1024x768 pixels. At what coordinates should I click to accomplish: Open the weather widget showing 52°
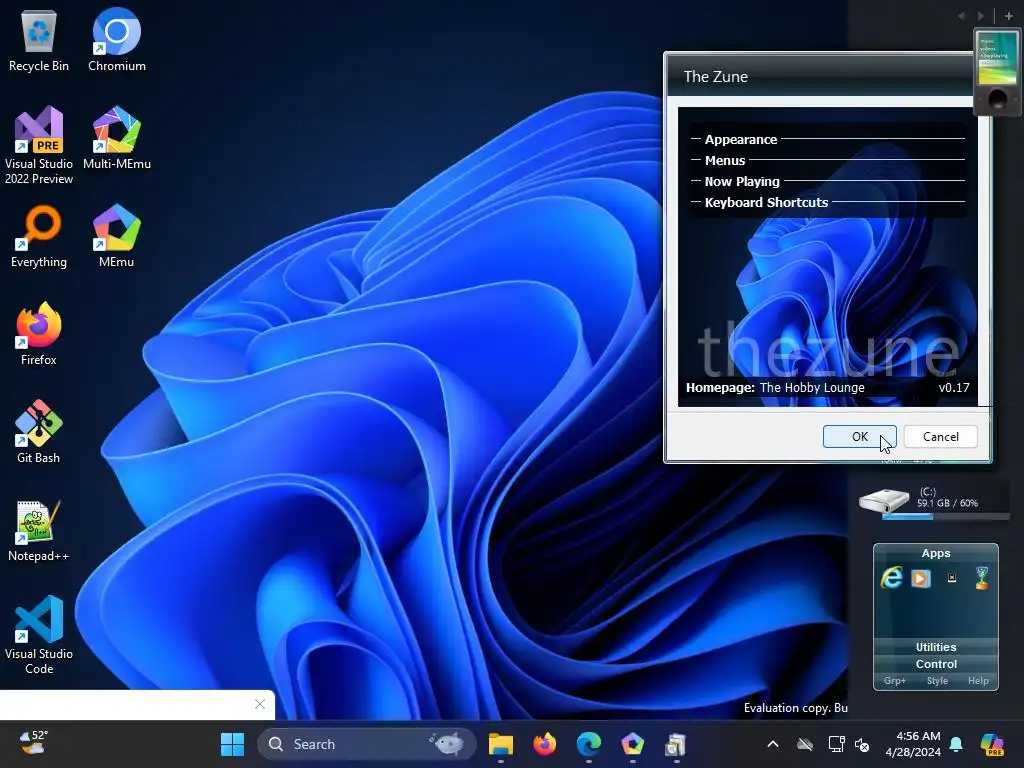33,743
